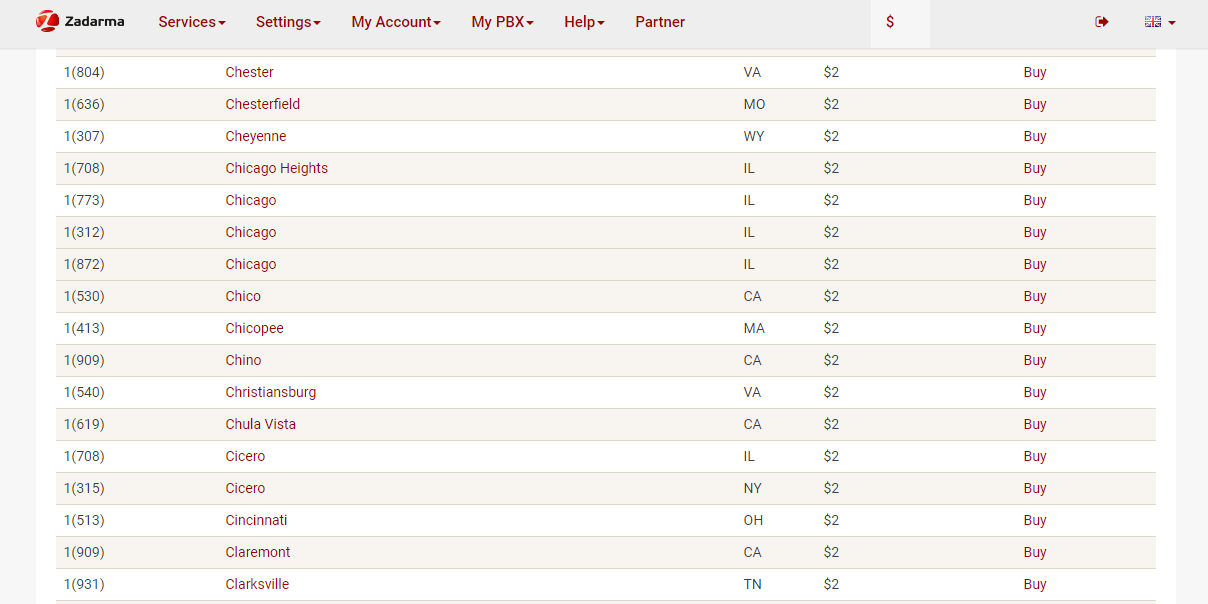Screen dimensions: 1208x604
Task: Select the Christiansburg city link
Action: tap(270, 392)
